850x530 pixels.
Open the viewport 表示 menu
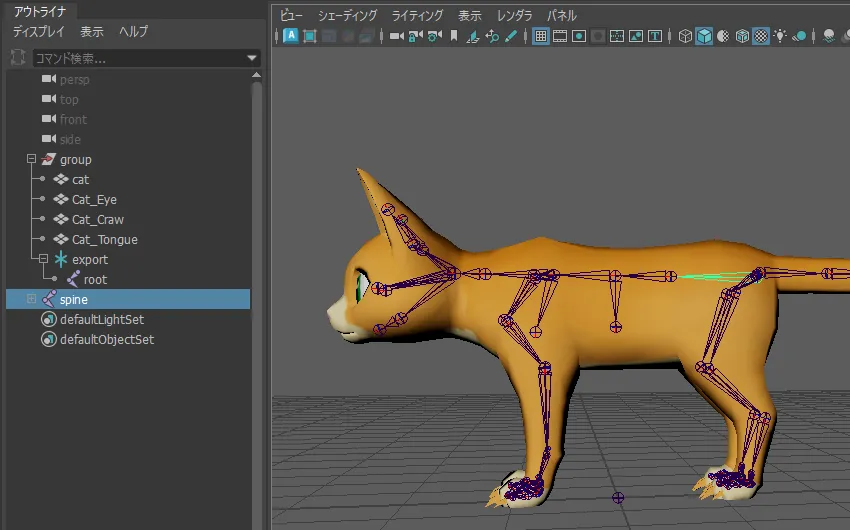point(469,16)
